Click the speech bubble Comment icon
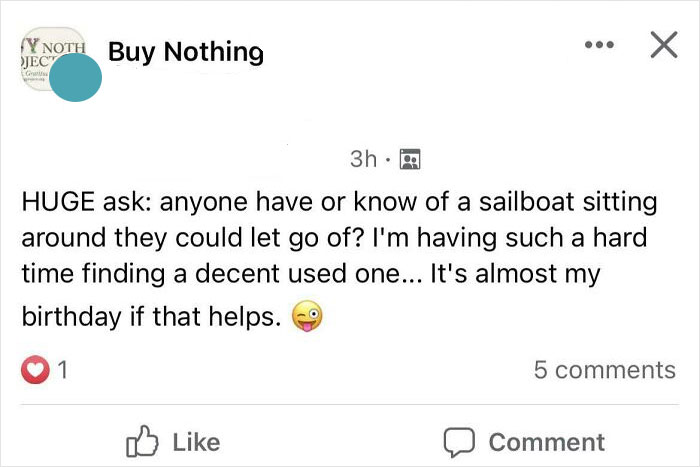Screen dimensions: 700x467 (458, 442)
